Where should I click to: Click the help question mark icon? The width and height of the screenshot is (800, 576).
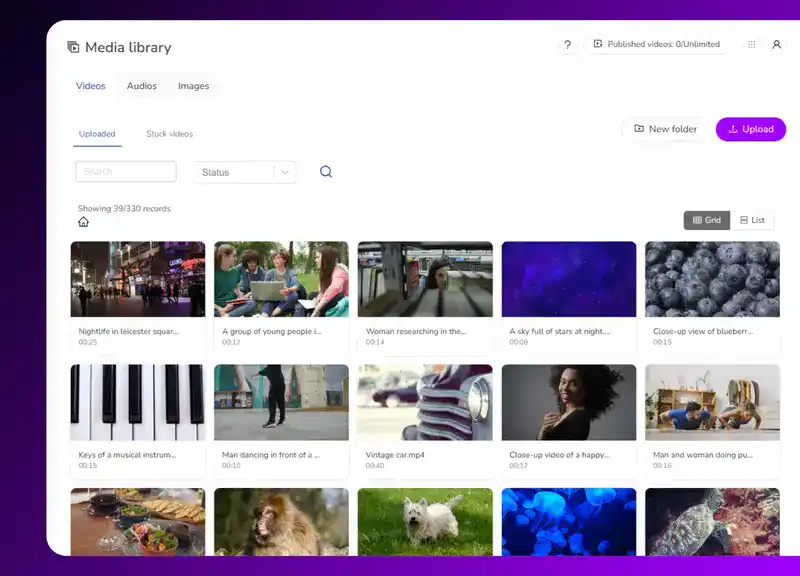[567, 44]
